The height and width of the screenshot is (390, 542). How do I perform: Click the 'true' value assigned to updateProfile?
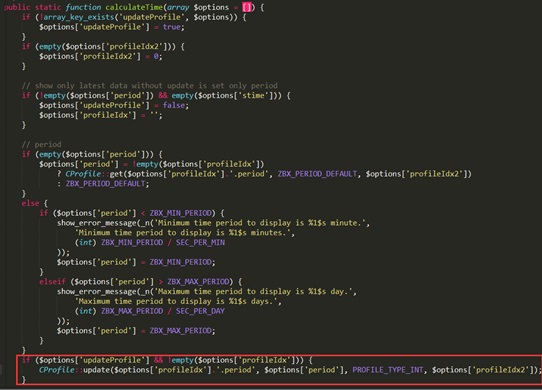click(172, 27)
